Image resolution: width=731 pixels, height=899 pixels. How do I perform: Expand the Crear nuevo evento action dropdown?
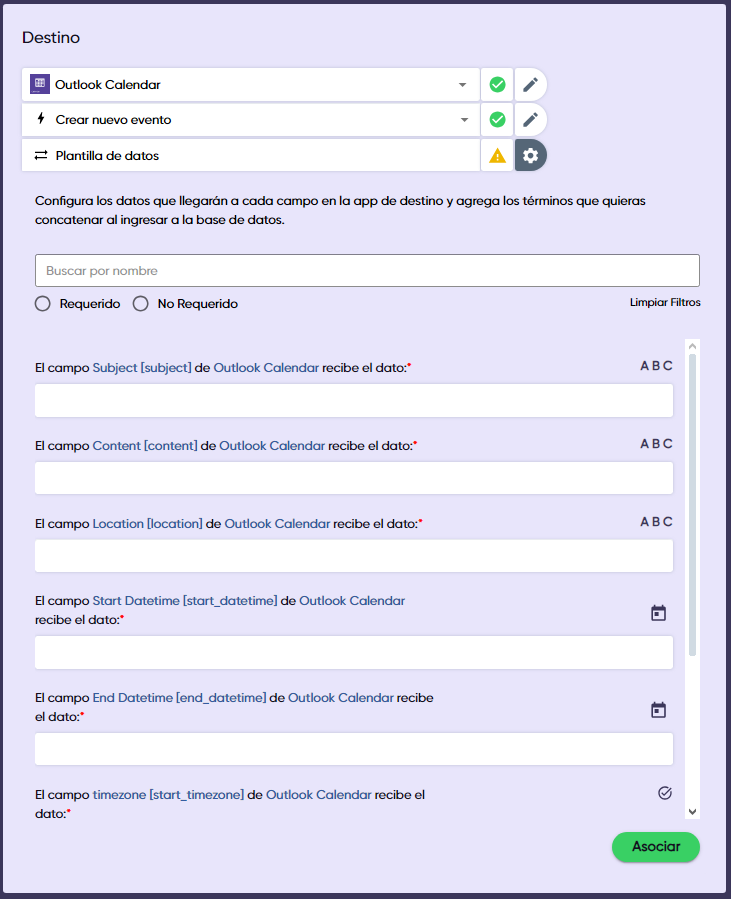click(462, 120)
